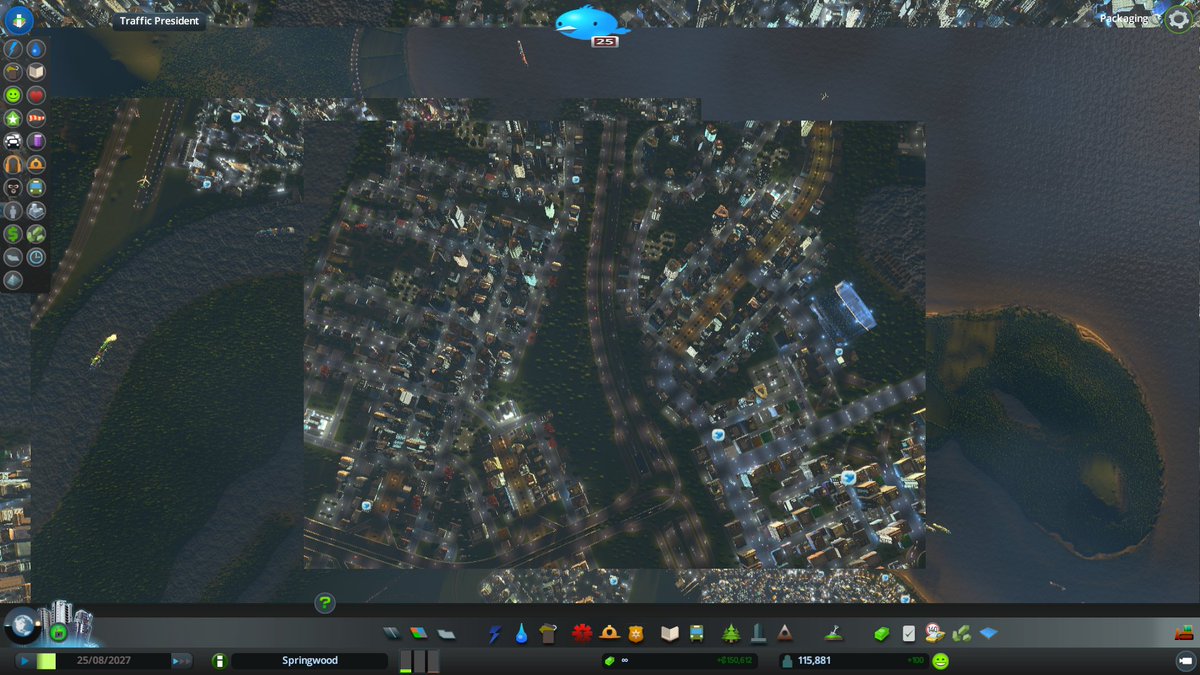Toggle free camera mode button
Image resolution: width=1200 pixels, height=675 pixels.
coord(1185,661)
